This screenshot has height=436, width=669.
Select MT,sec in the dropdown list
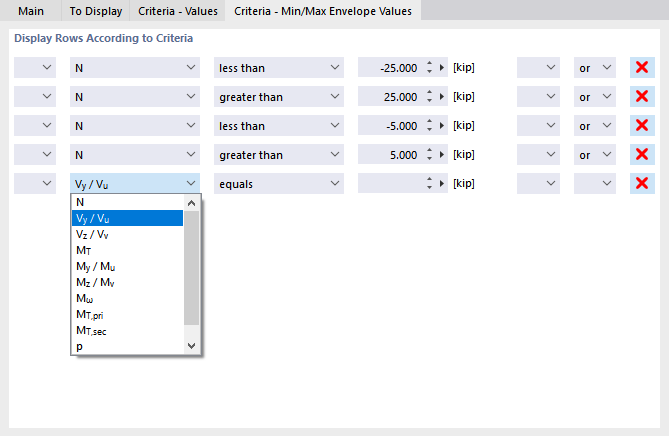[128, 331]
